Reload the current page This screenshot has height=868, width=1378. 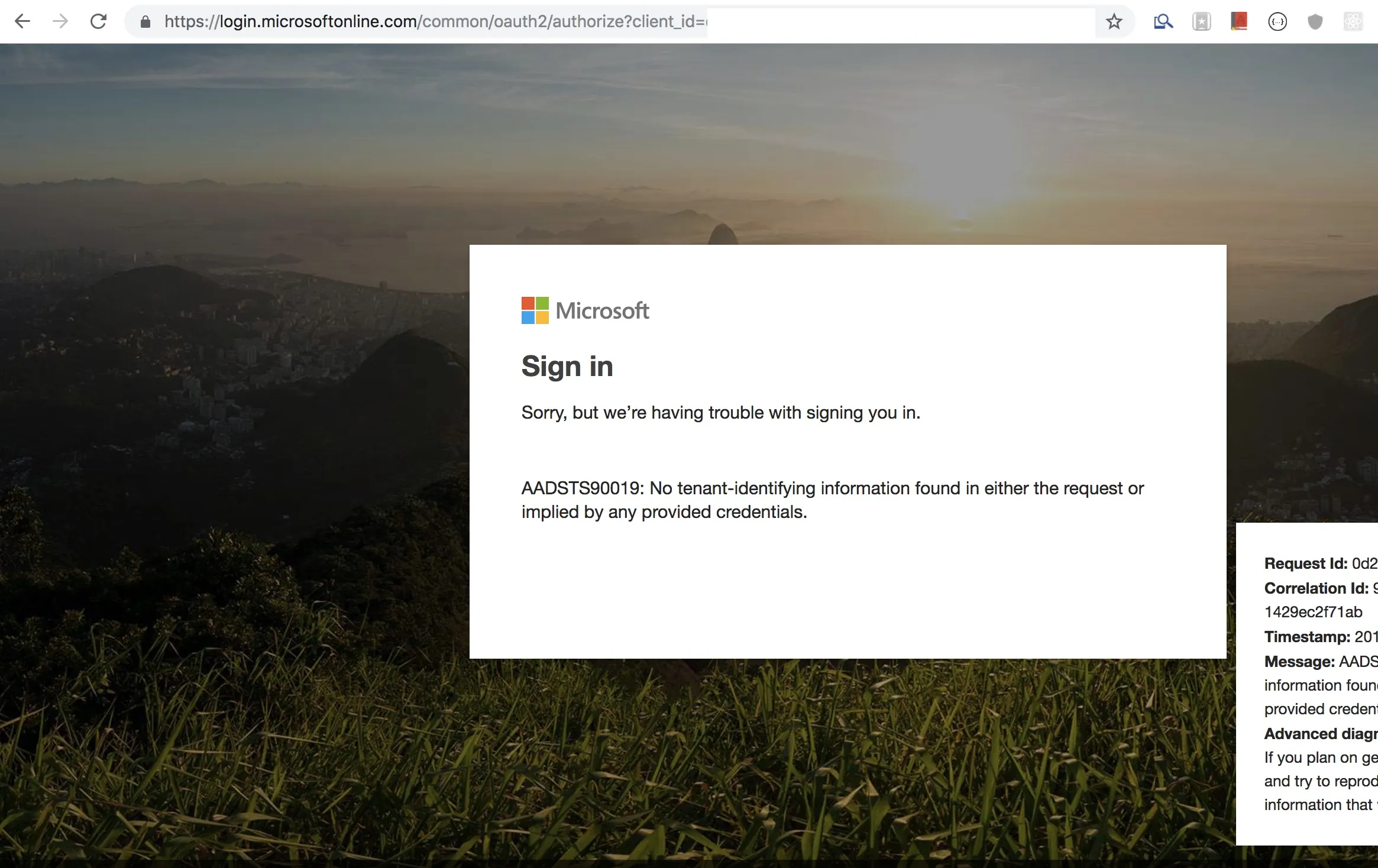pos(98,22)
